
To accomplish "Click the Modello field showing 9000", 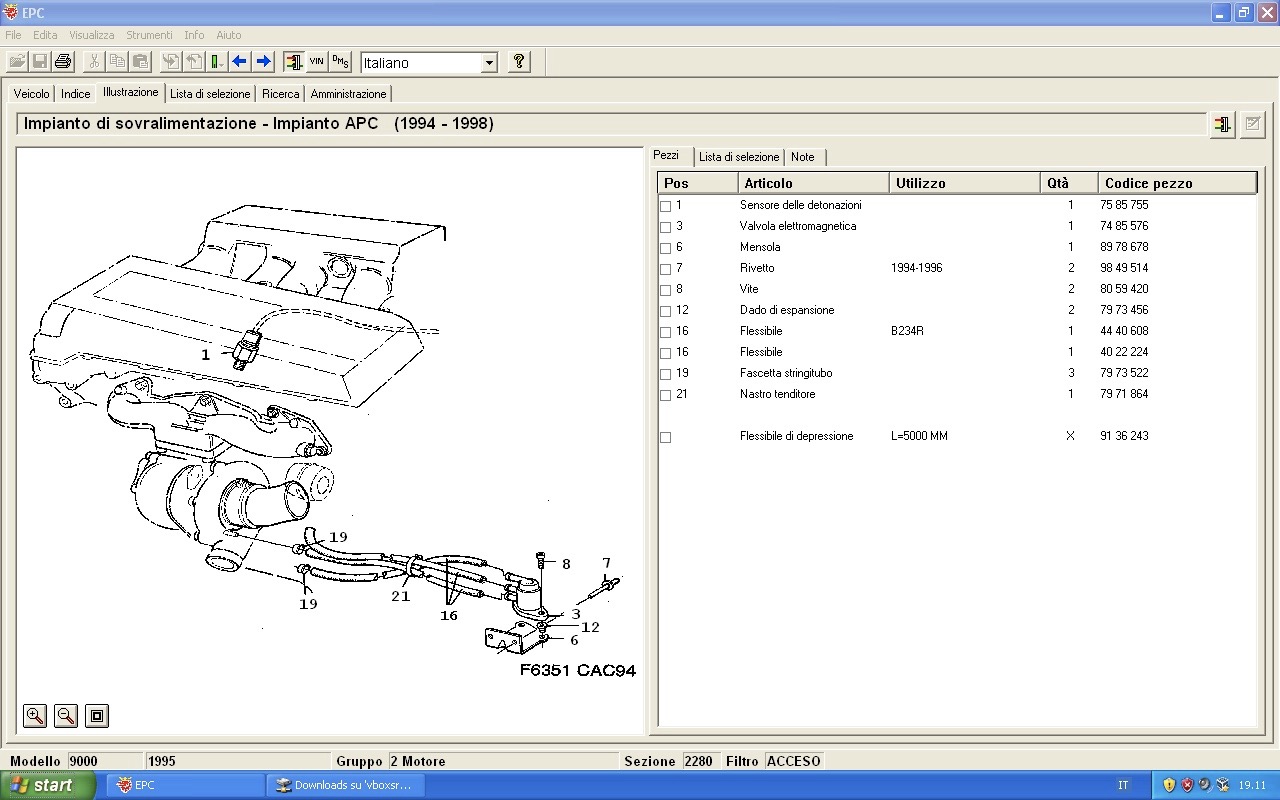I will [x=105, y=761].
